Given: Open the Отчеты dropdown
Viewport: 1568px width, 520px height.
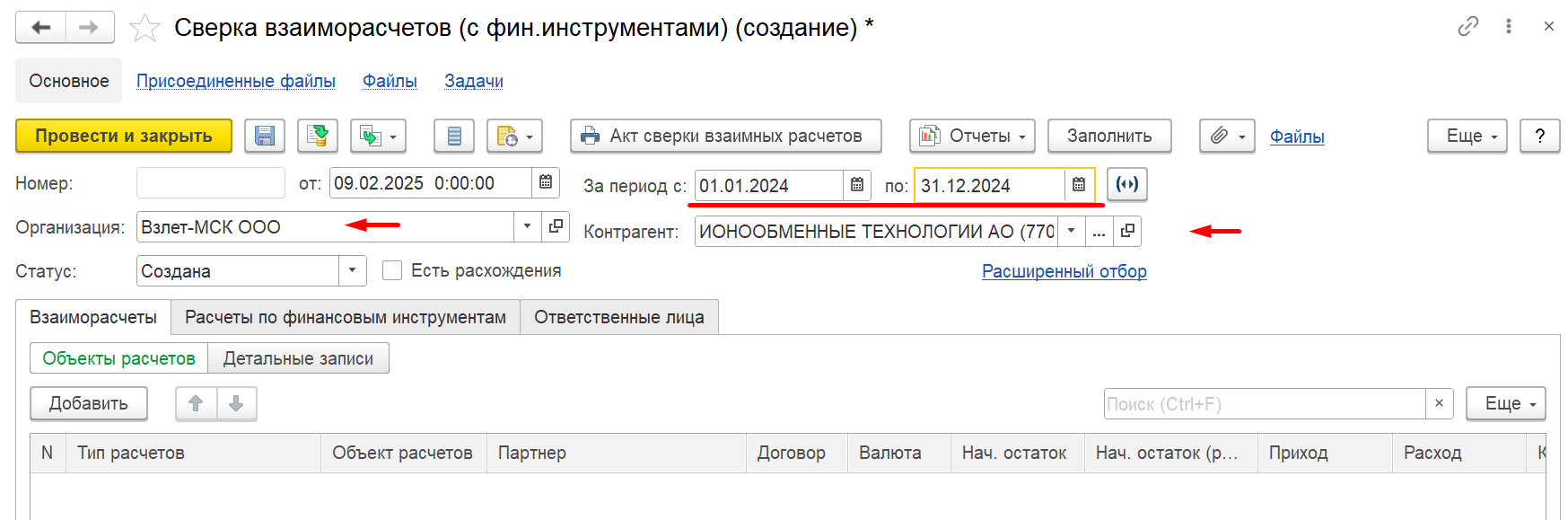Looking at the screenshot, I should coord(972,136).
